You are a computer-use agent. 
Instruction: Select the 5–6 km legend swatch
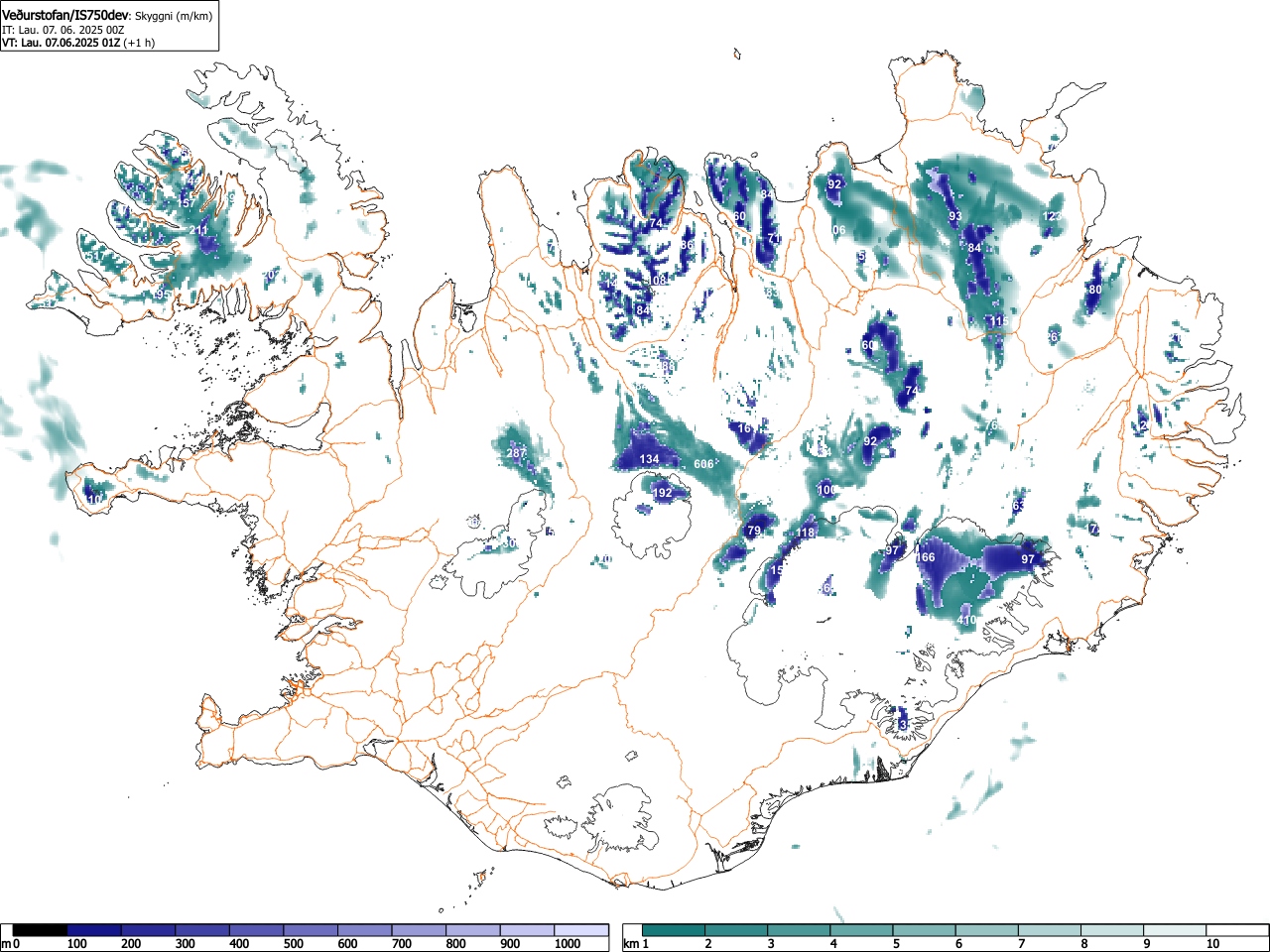tap(925, 930)
